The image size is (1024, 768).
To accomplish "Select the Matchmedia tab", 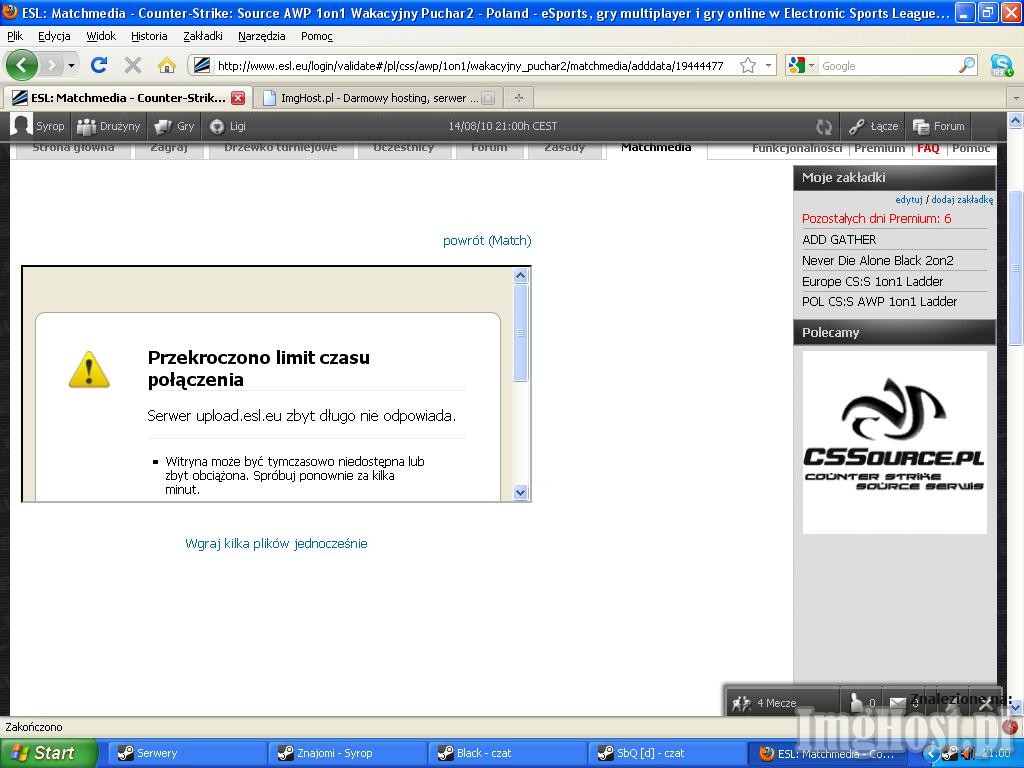I will [656, 148].
